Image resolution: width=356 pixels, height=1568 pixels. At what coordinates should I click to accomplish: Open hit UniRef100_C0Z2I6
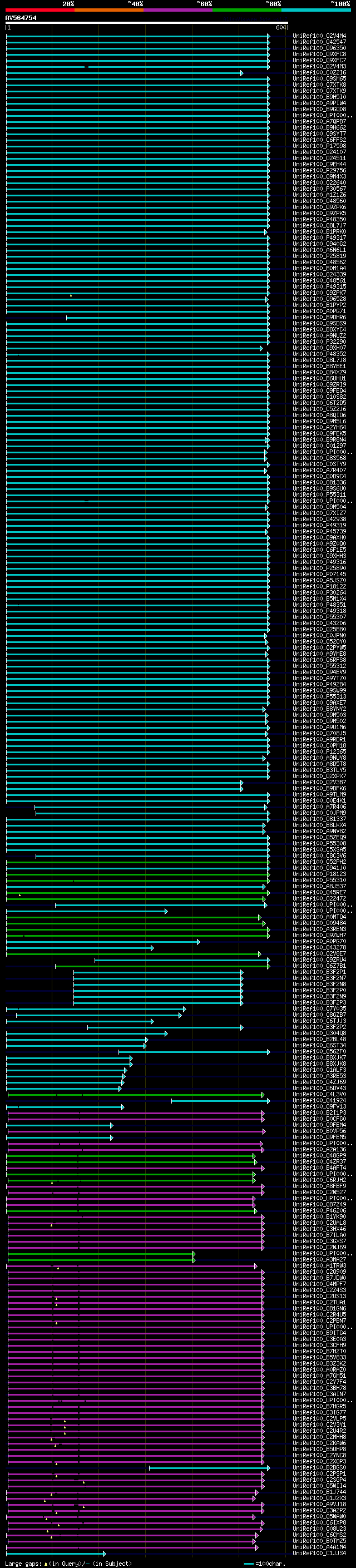[319, 72]
